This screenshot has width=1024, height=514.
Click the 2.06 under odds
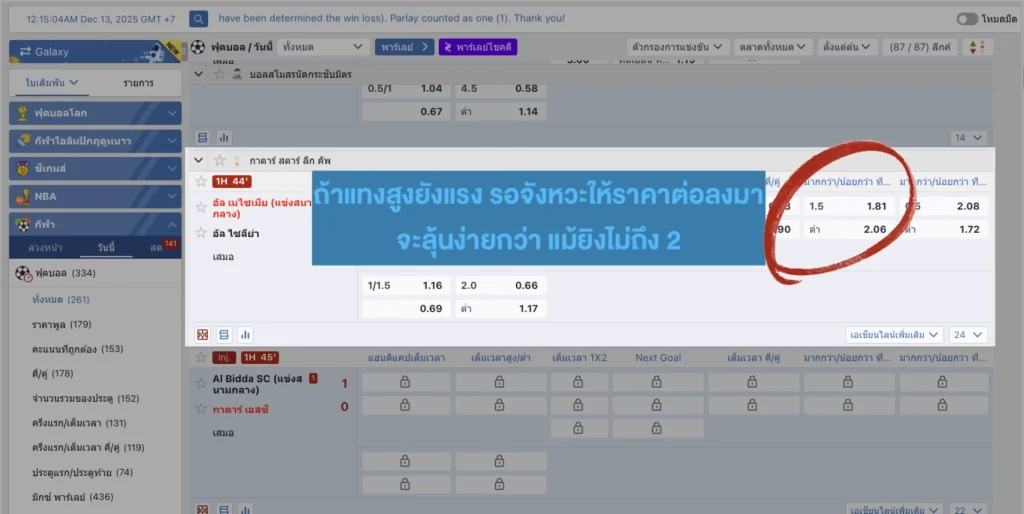874,229
